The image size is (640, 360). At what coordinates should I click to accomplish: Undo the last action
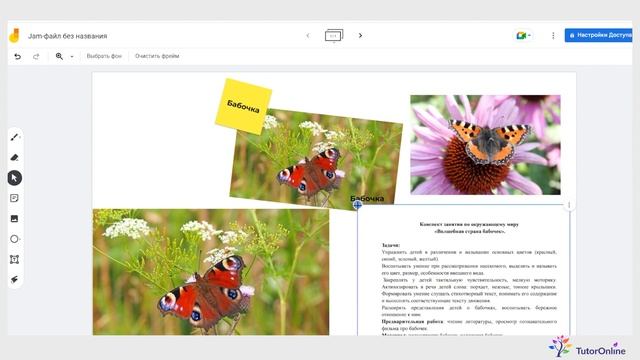pos(18,56)
